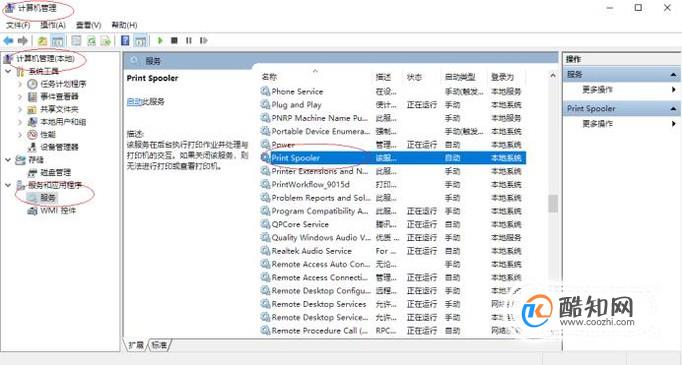Select Program Compatibility A... service row

(x=393, y=211)
